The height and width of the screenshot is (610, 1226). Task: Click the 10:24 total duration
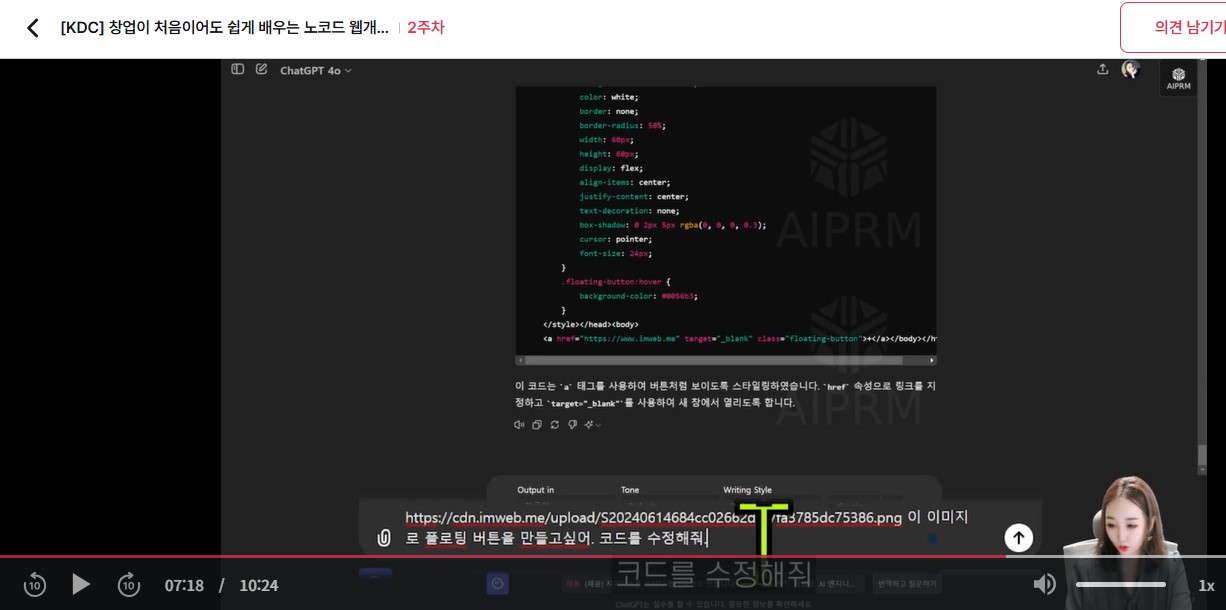(258, 586)
